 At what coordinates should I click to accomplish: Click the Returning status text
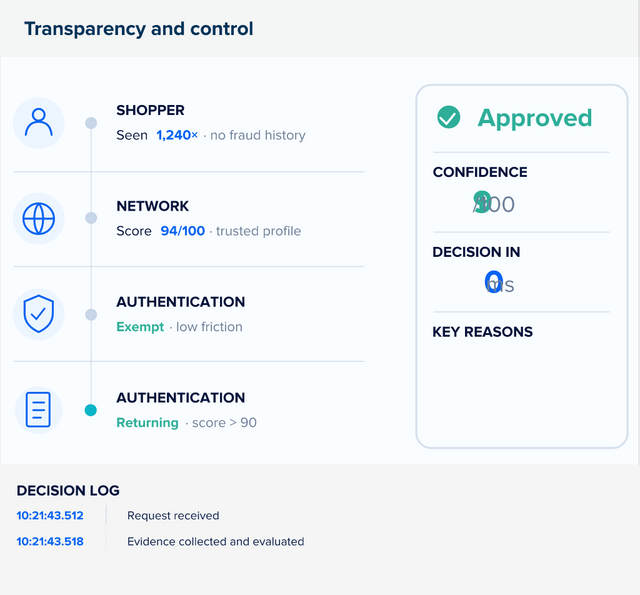pos(147,423)
